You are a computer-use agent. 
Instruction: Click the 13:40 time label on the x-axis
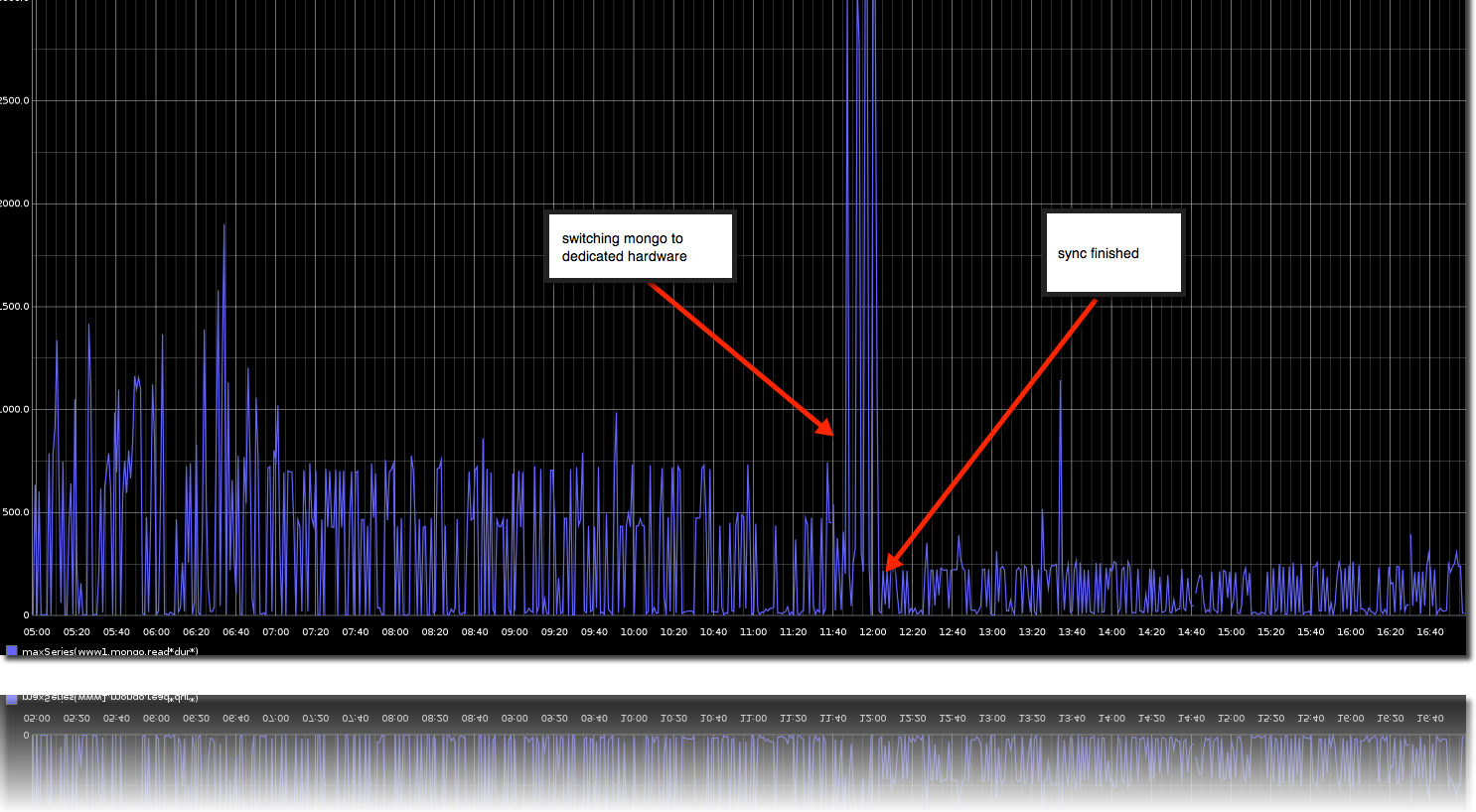click(x=1072, y=632)
